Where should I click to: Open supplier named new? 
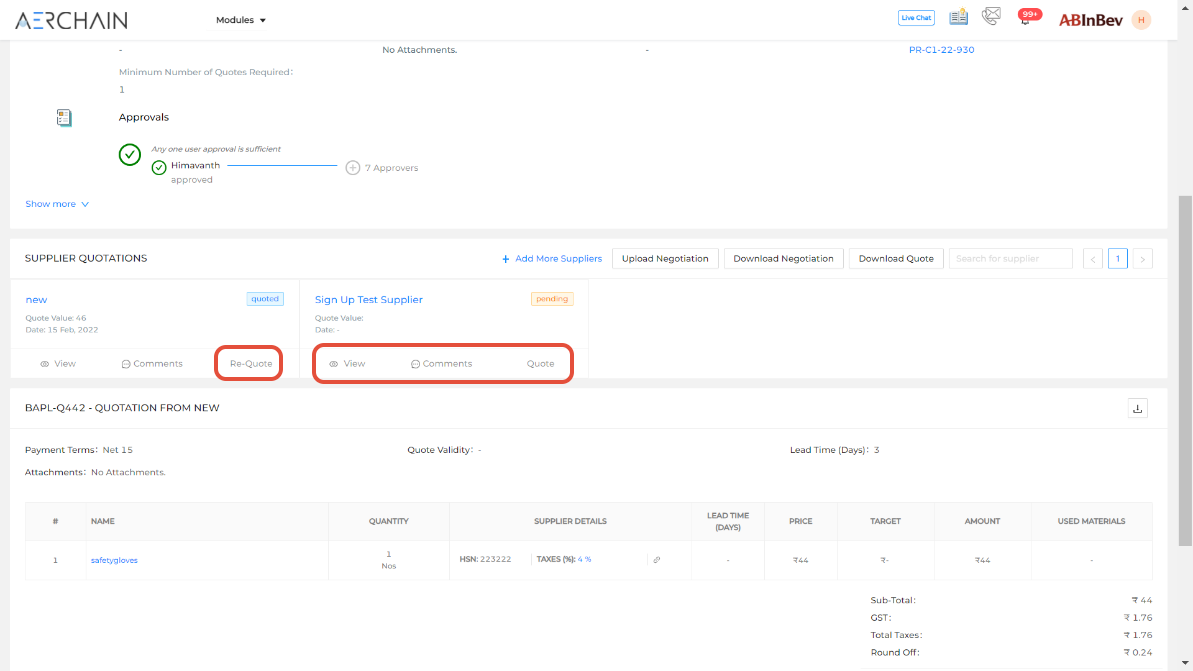[x=37, y=300]
